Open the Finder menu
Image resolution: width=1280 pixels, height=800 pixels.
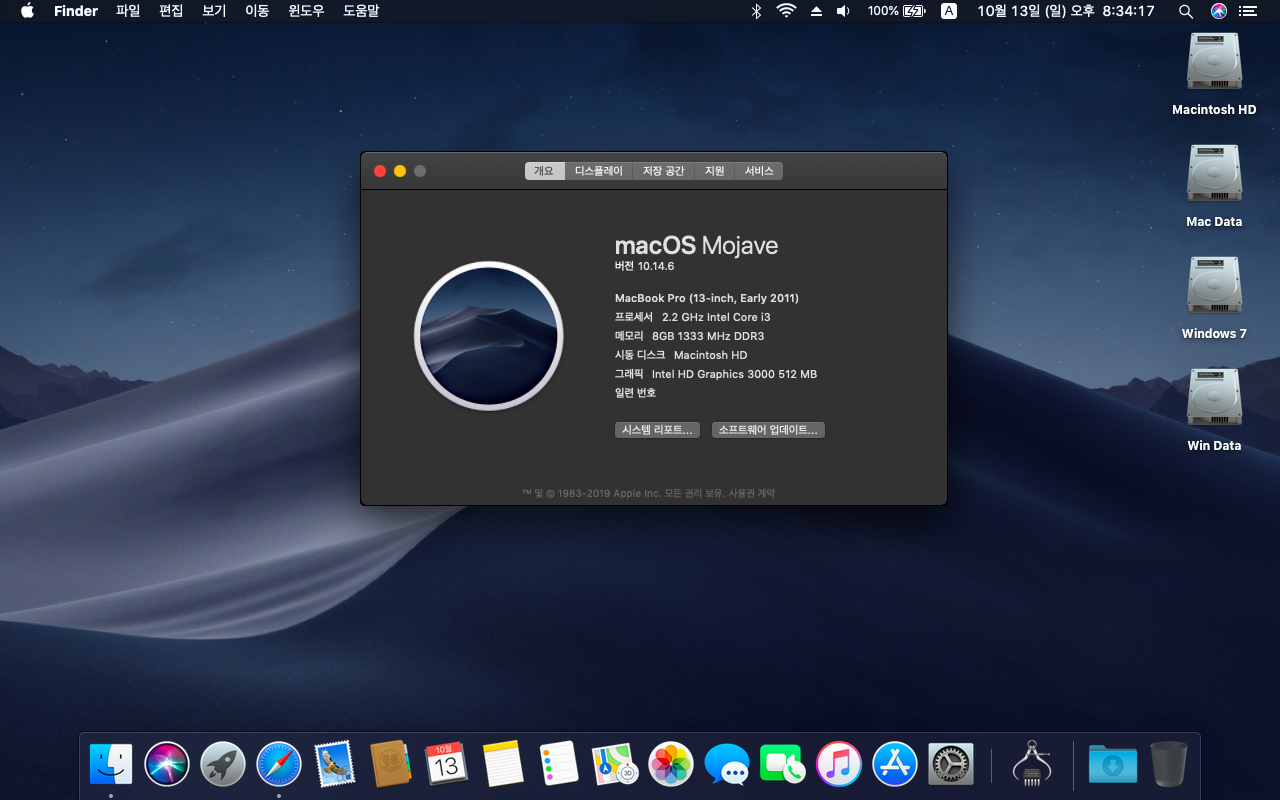pyautogui.click(x=76, y=11)
